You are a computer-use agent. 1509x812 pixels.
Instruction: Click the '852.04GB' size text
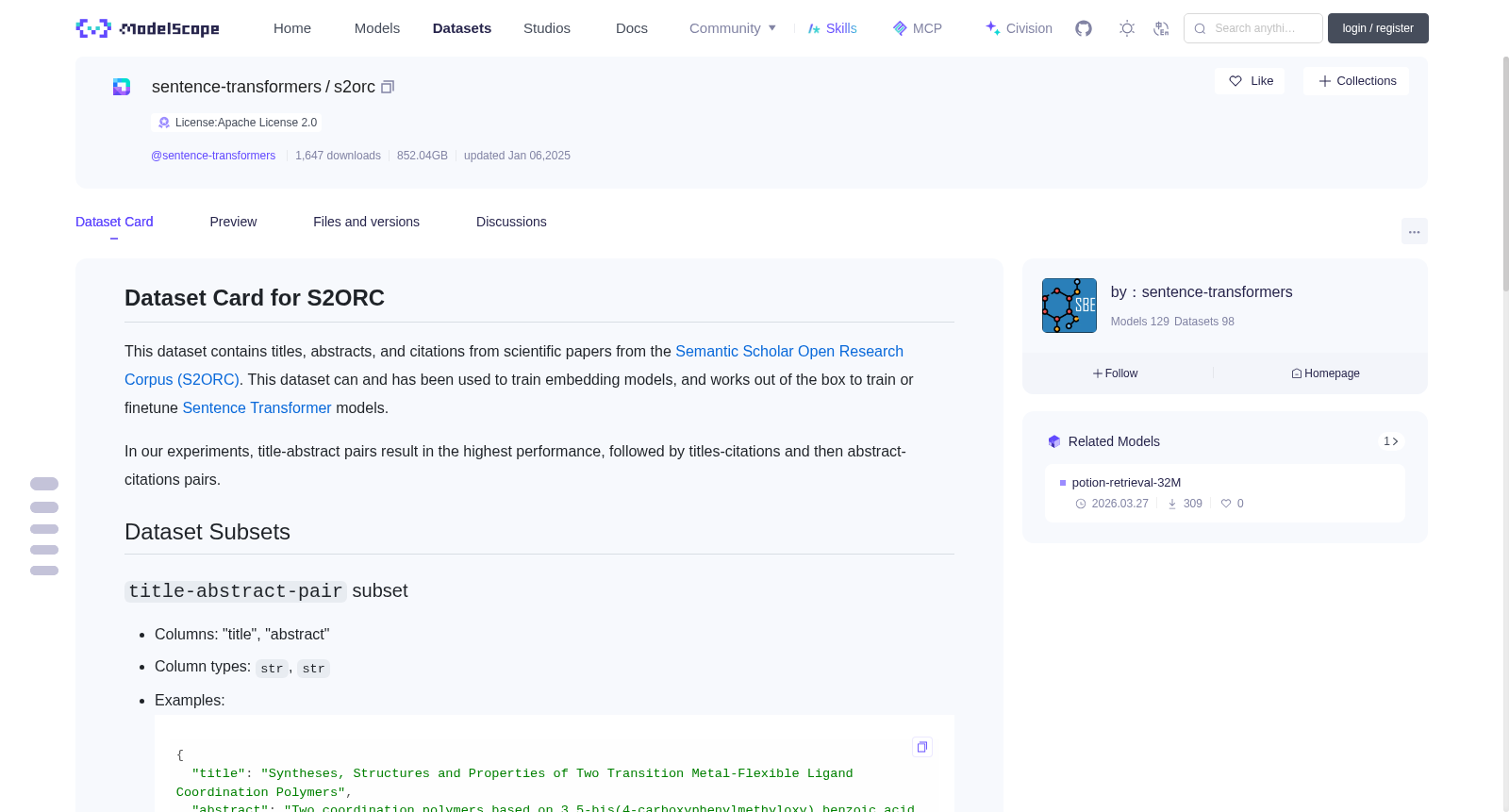pyautogui.click(x=423, y=156)
